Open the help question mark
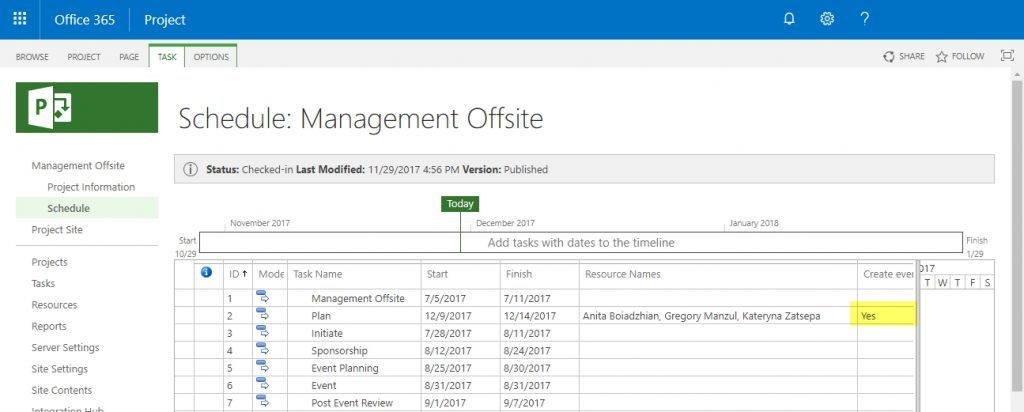 click(x=865, y=19)
